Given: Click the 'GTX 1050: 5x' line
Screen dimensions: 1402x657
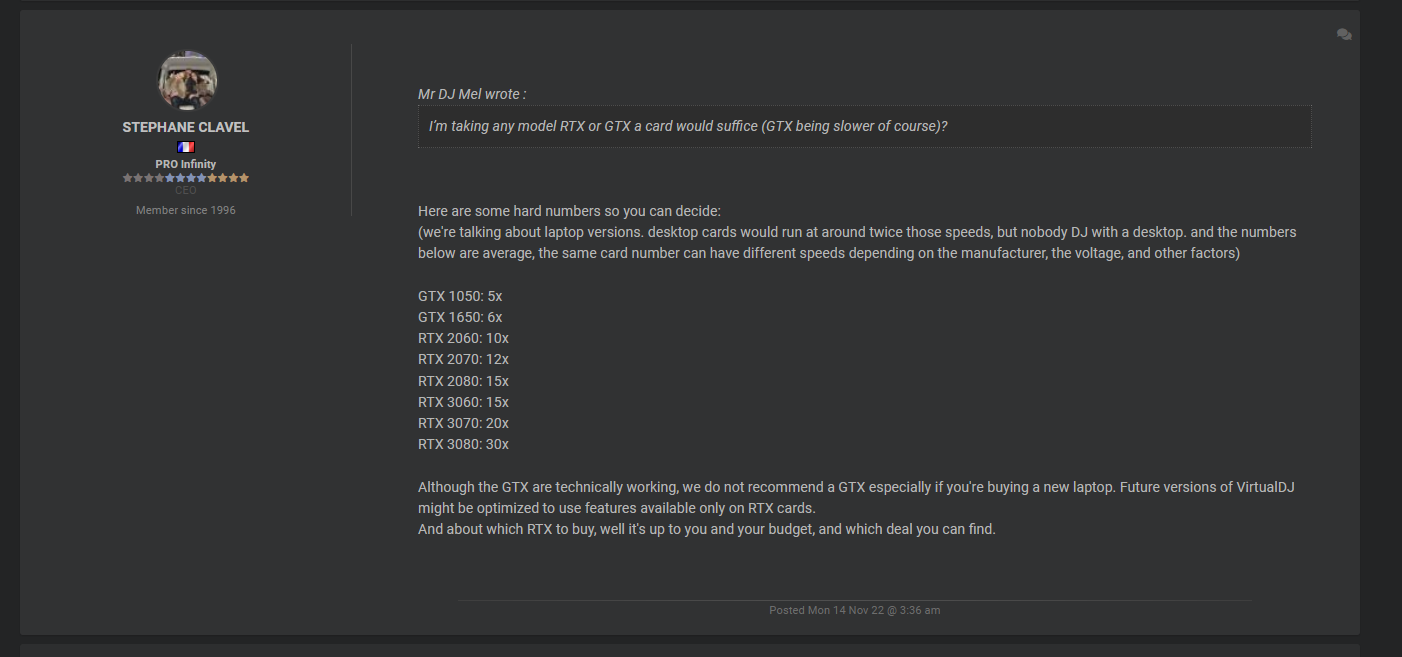Looking at the screenshot, I should point(460,296).
